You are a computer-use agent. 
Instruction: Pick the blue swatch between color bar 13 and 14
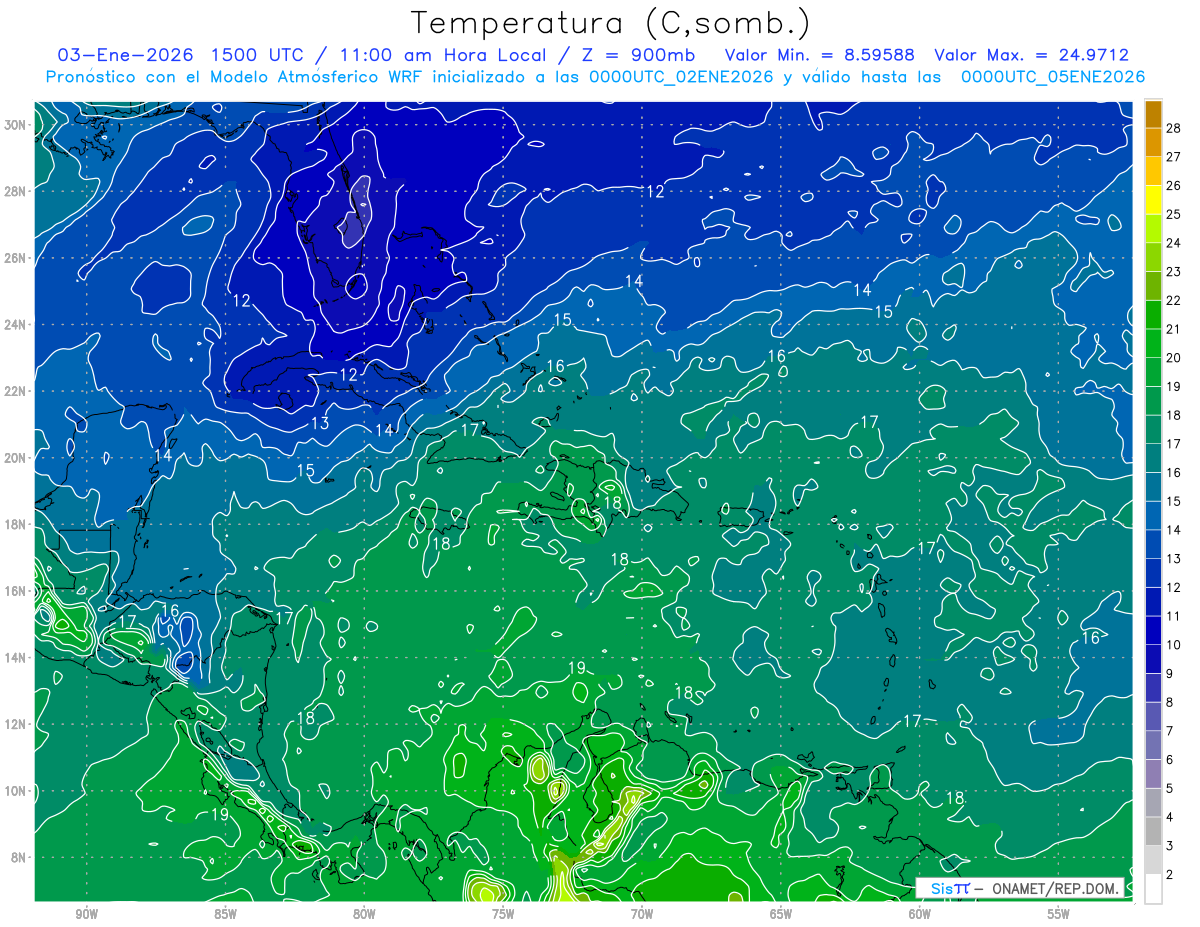point(1153,545)
